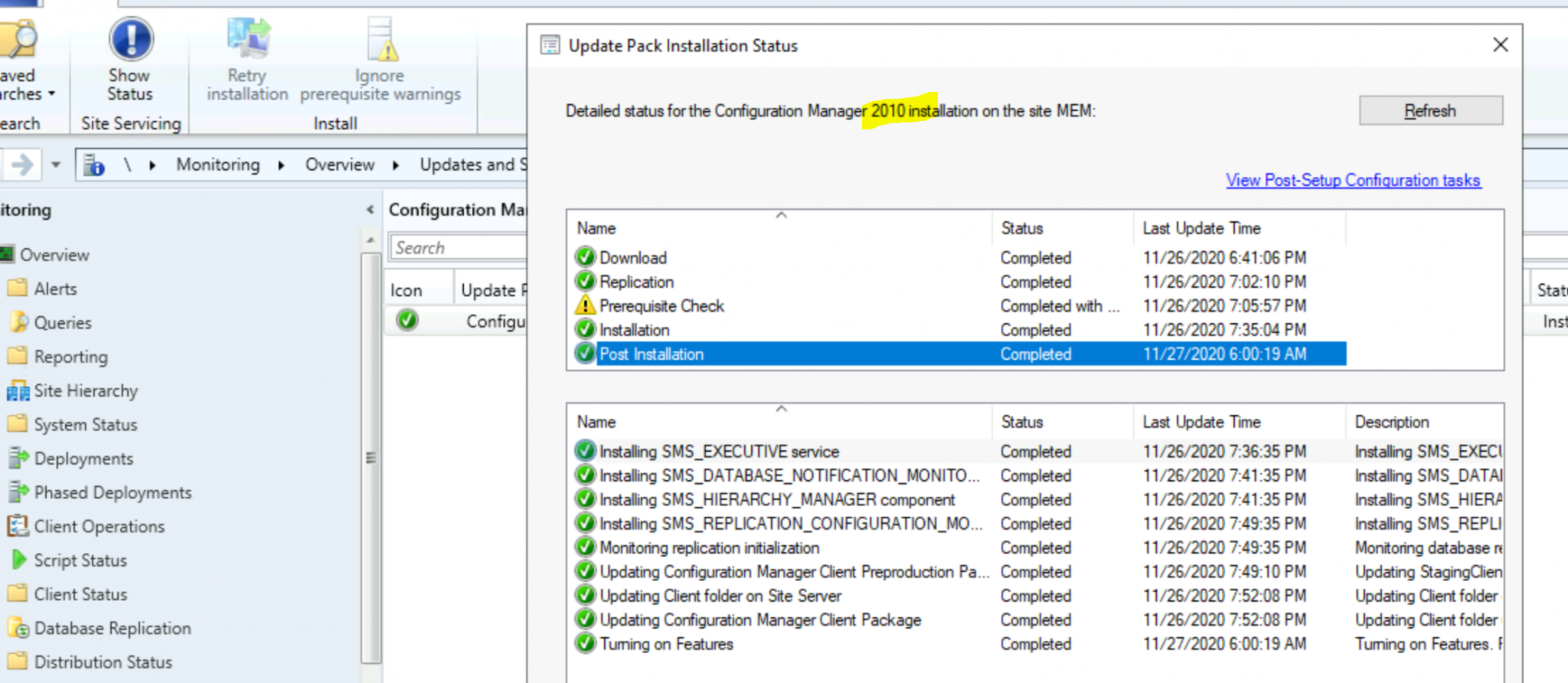The width and height of the screenshot is (1568, 683).
Task: Sort upper list by Status column header
Action: (1062, 228)
